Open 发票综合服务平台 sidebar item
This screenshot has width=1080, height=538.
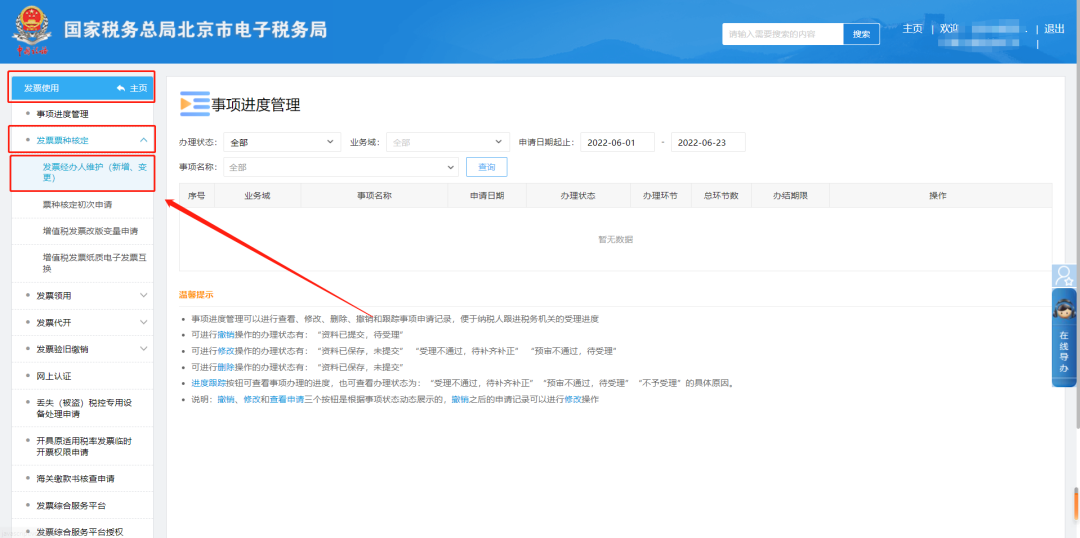pyautogui.click(x=71, y=506)
